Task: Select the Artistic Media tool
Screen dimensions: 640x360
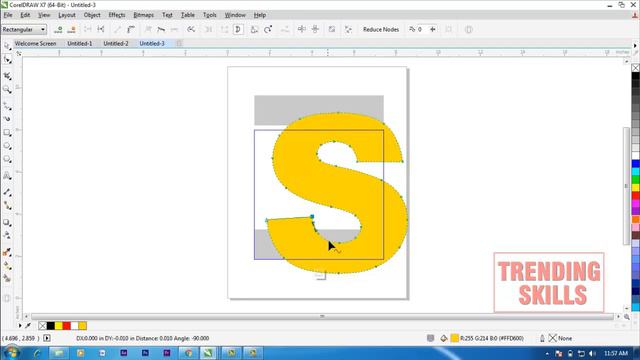Action: pyautogui.click(x=7, y=119)
